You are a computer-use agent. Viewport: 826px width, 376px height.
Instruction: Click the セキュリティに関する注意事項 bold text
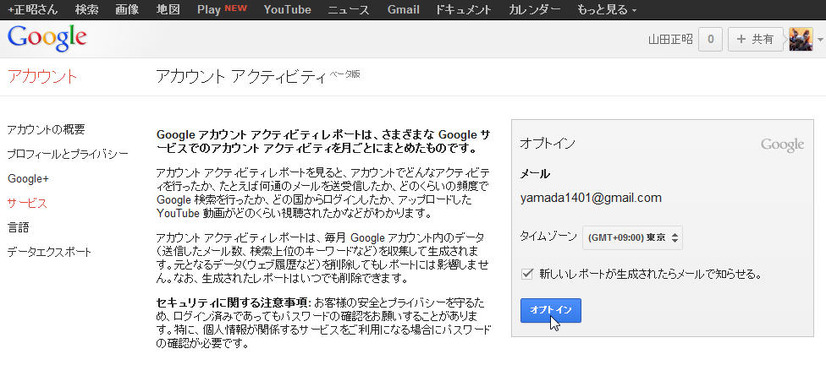[x=234, y=303]
